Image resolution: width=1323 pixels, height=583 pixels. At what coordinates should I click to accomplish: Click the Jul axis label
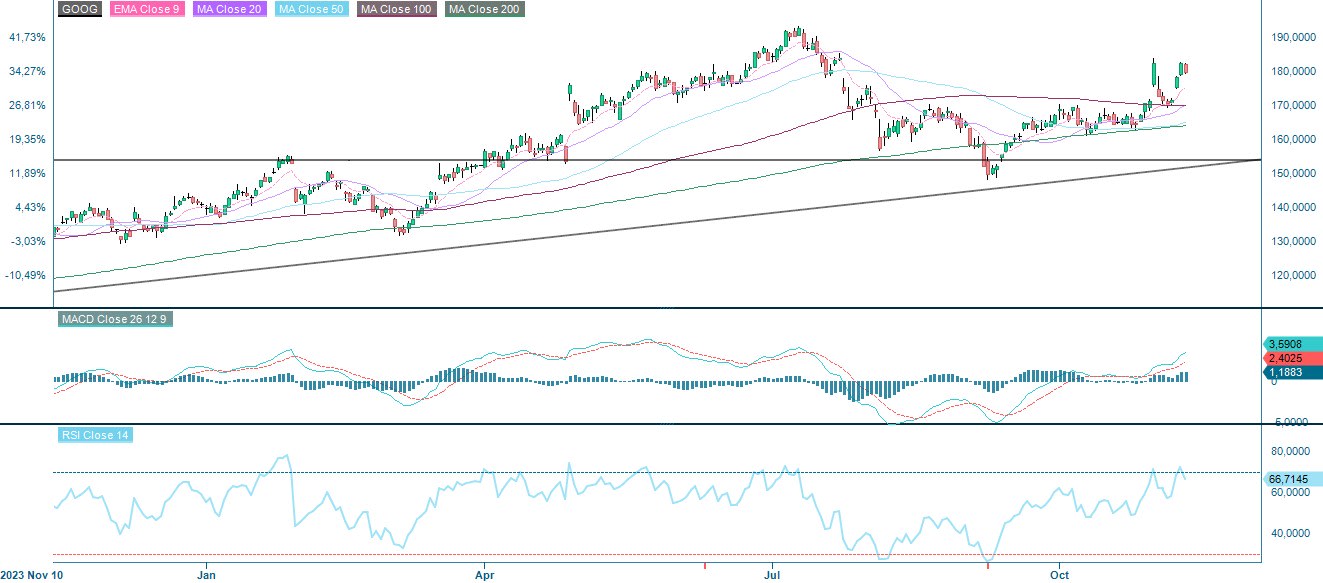[x=771, y=576]
